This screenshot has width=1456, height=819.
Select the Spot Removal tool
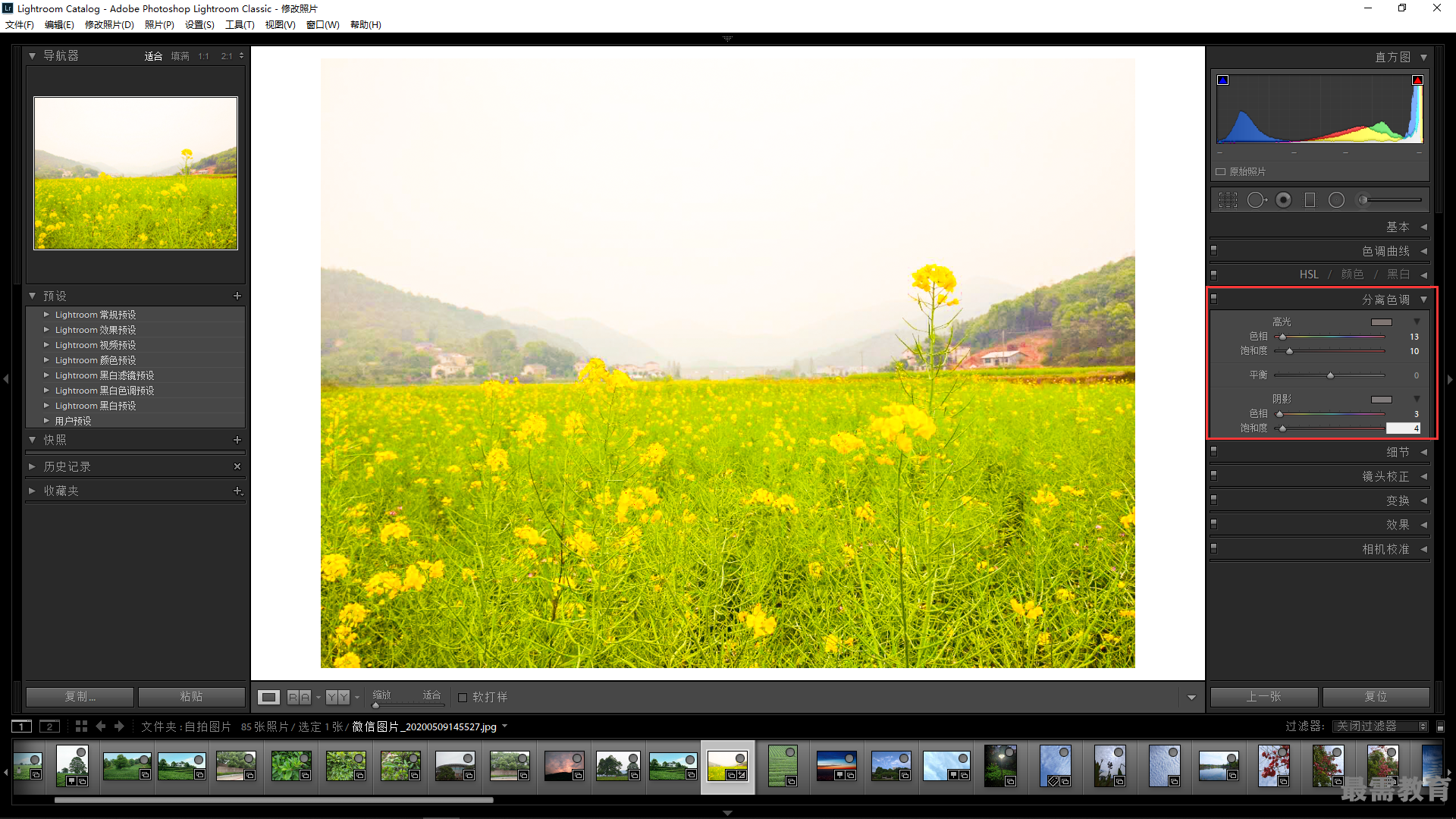(x=1257, y=200)
